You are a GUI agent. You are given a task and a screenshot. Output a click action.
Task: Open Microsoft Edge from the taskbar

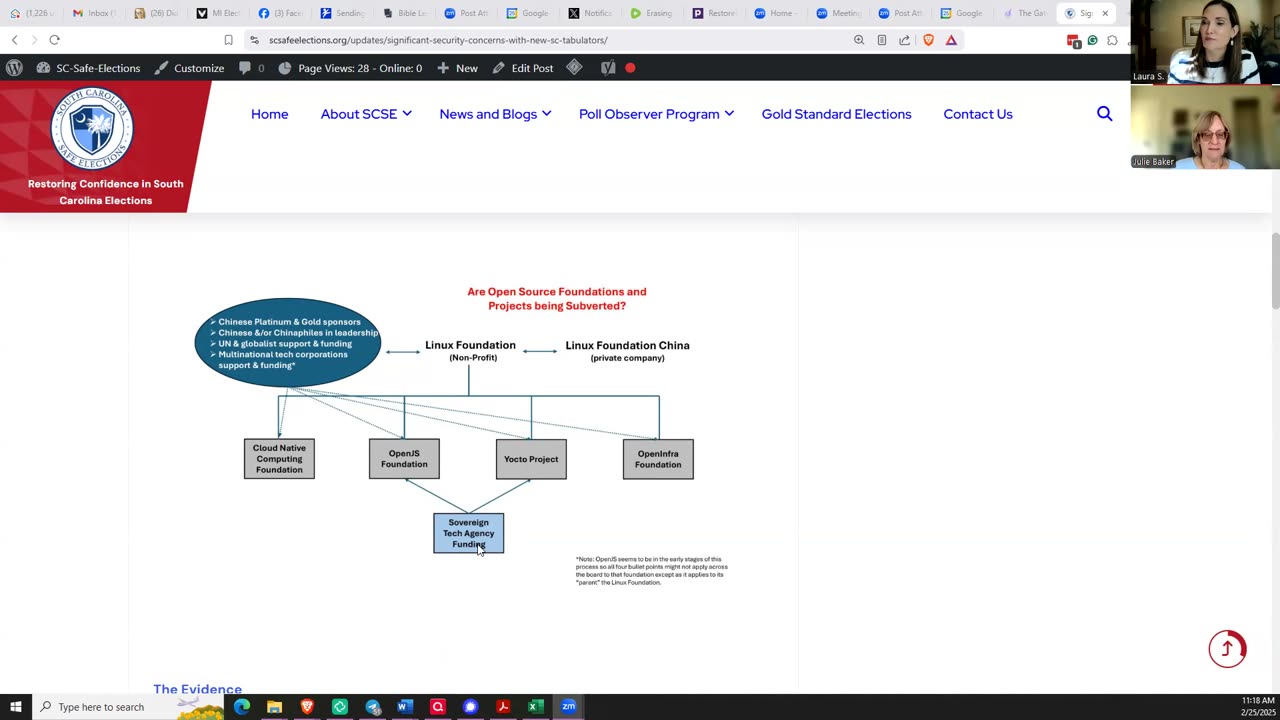(242, 707)
